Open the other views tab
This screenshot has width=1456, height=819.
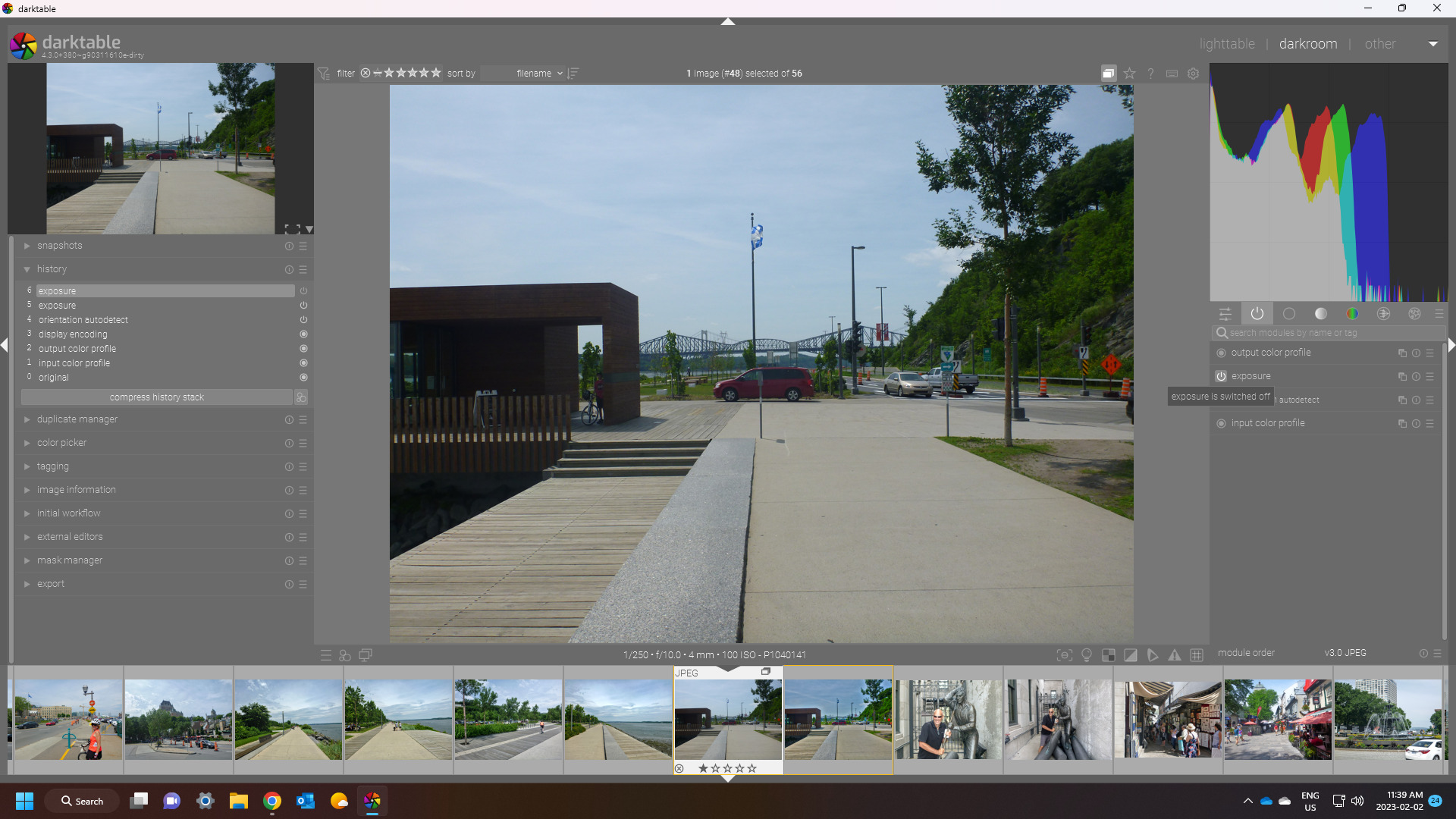tap(1380, 44)
